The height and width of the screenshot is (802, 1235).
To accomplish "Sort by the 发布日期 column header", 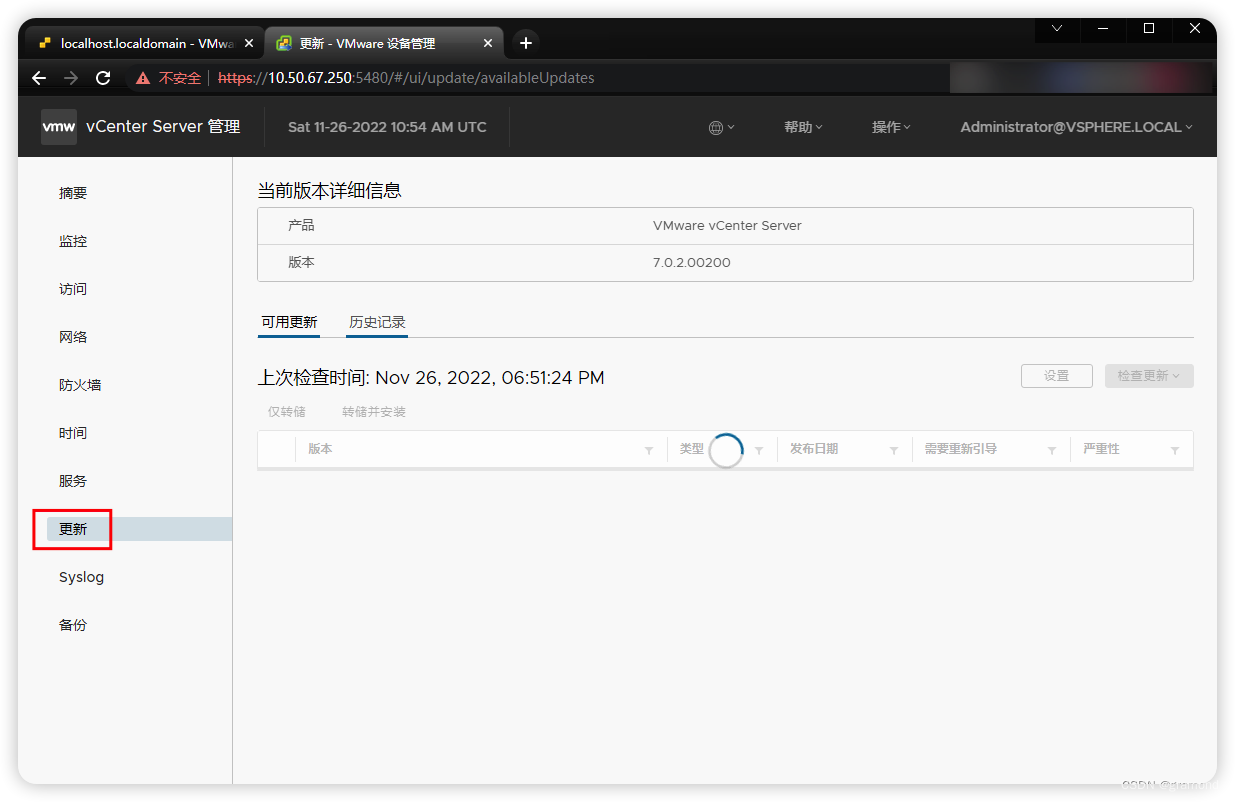I will (x=814, y=450).
